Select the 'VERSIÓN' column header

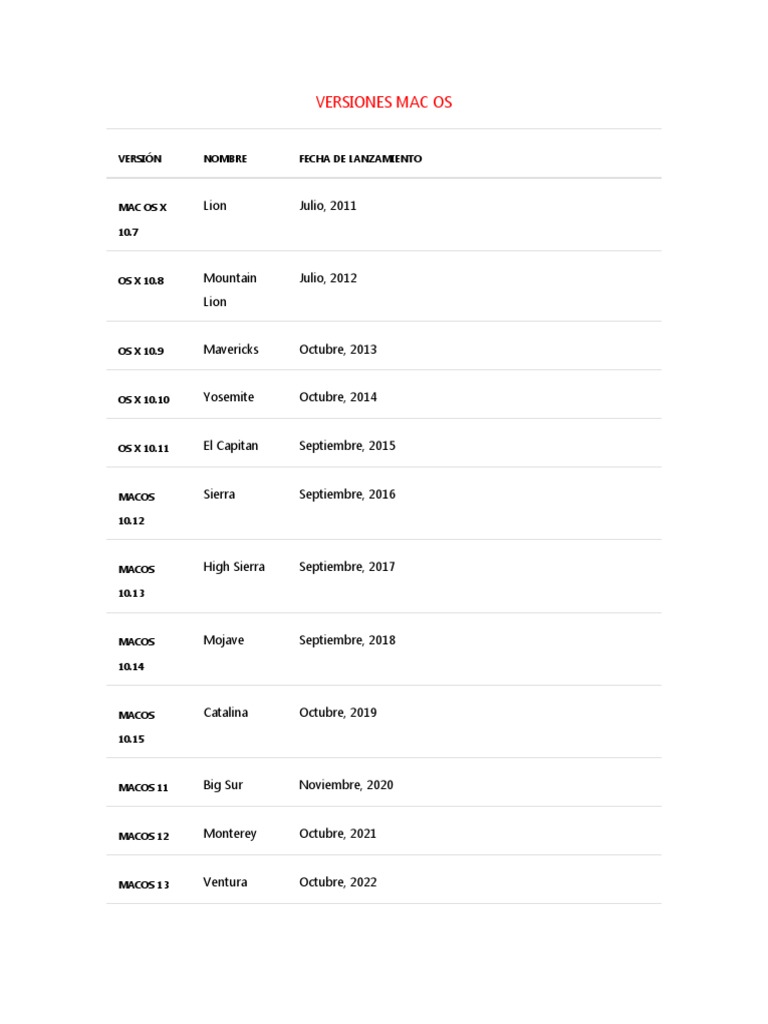pos(140,159)
